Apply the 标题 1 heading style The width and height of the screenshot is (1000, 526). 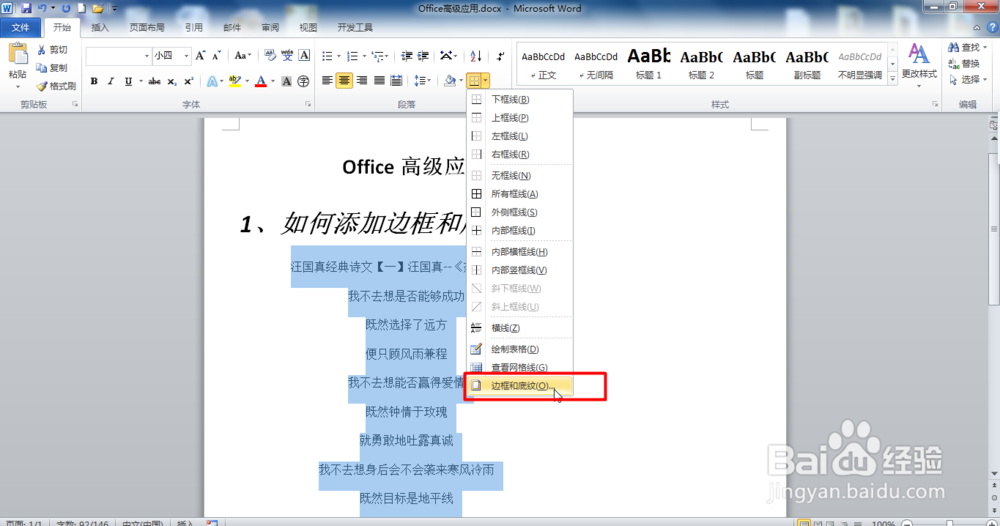click(x=649, y=64)
